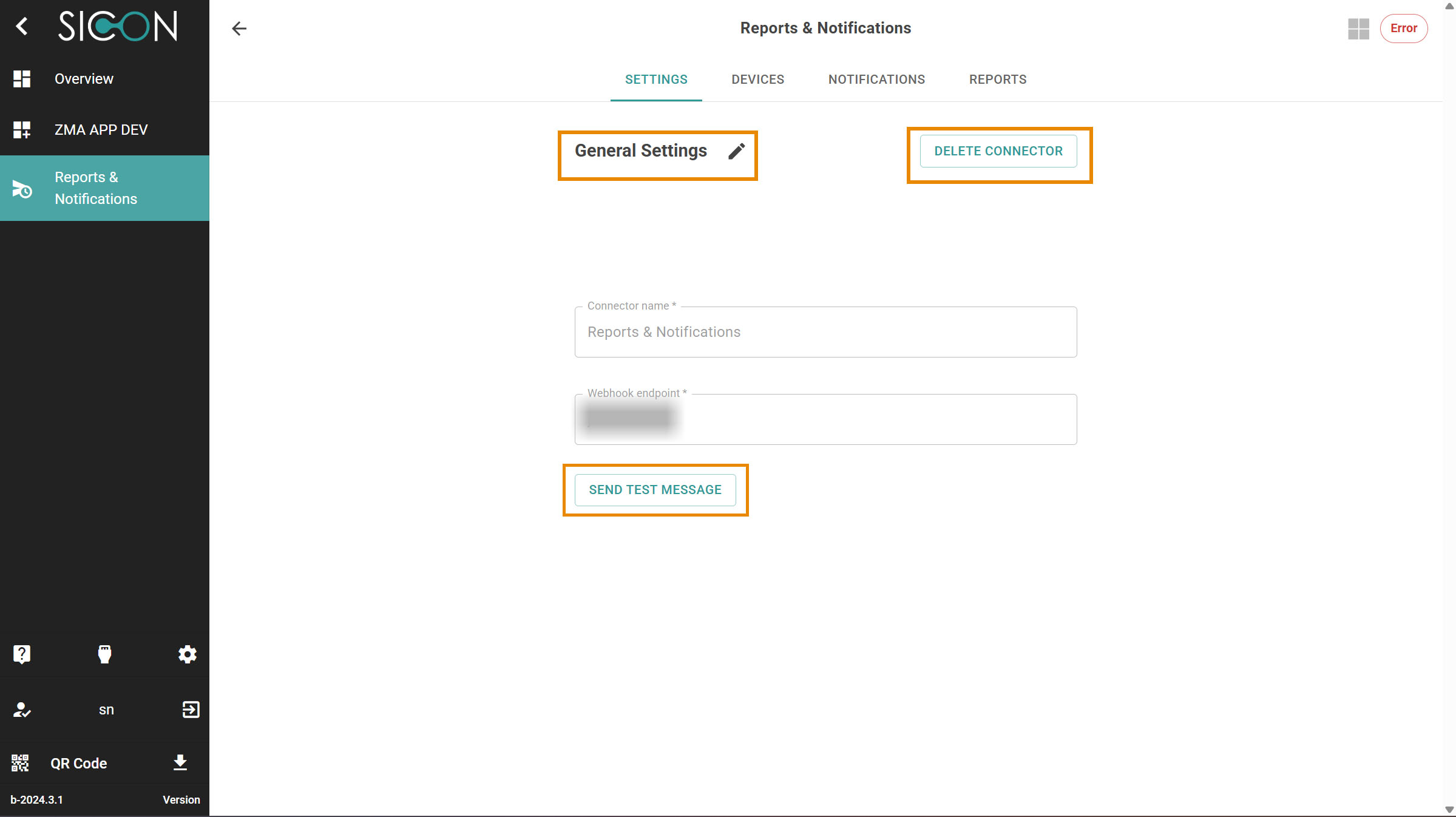
Task: Open ZMA APP DEV sidebar item
Action: (x=101, y=130)
